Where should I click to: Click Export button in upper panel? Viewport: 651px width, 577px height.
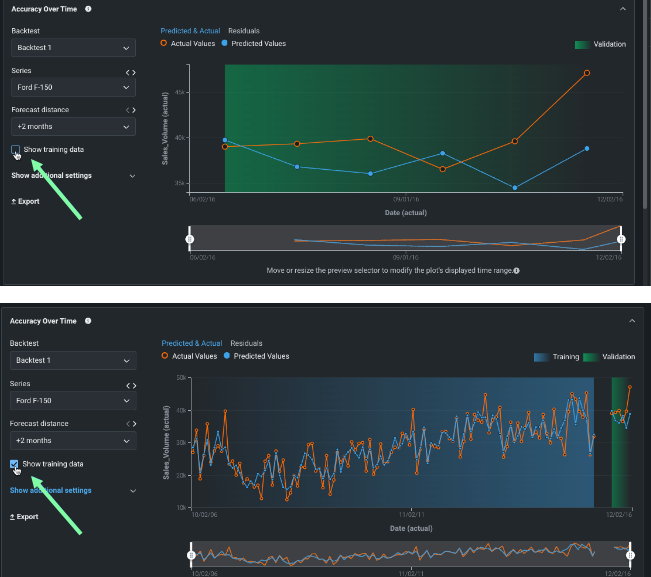(25, 201)
